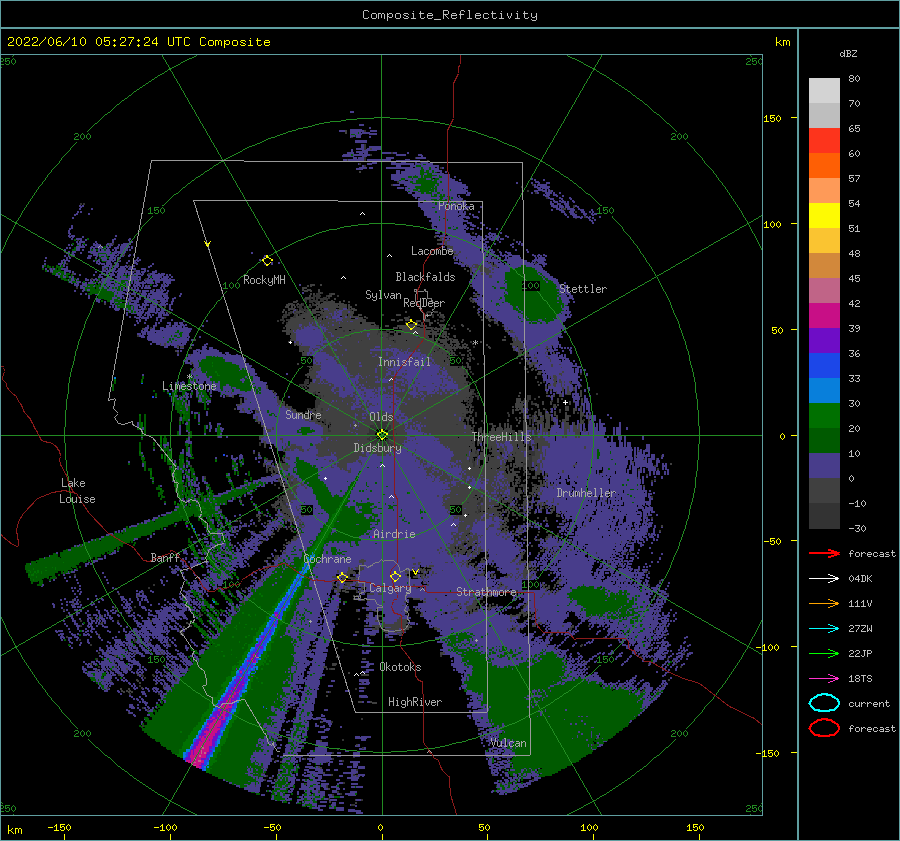
Task: Click the slate 0-10 dBZ swatch
Action: coord(824,466)
